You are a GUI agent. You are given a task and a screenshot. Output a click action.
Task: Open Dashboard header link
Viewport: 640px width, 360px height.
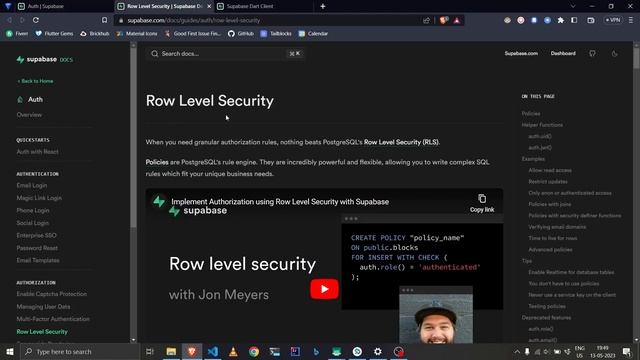563,53
